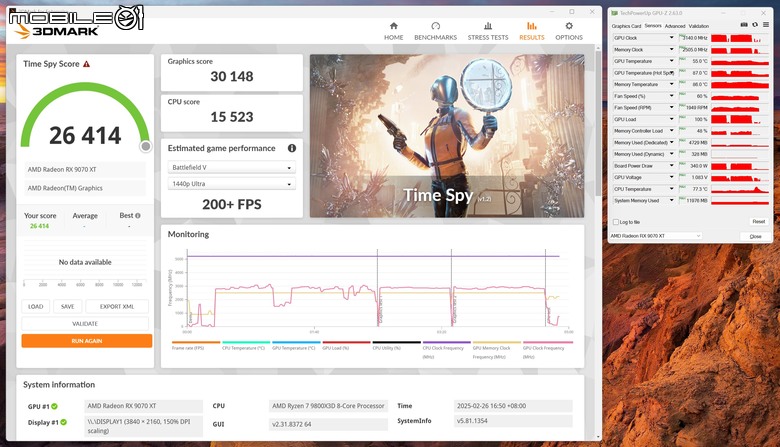The width and height of the screenshot is (780, 447).
Task: Click the GPU-Z title bar app icon
Action: click(x=614, y=13)
